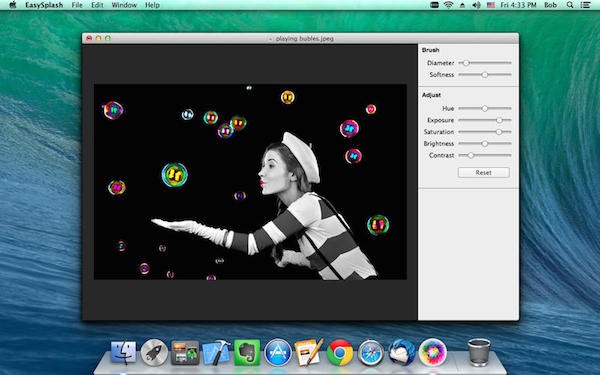Click the Diameter slider handle
The width and height of the screenshot is (600, 375).
(466, 63)
